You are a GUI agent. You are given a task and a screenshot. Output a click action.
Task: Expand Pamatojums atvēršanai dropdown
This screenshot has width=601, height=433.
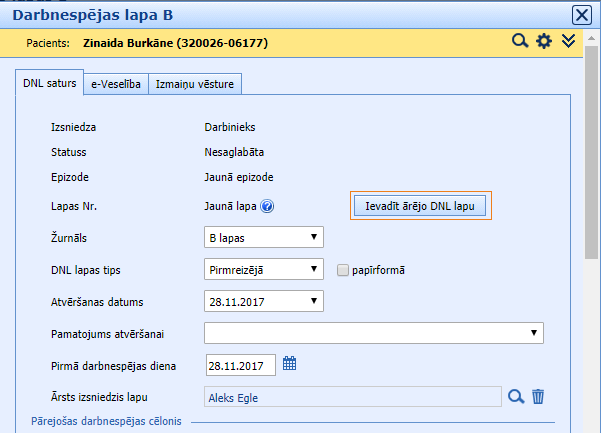point(374,333)
